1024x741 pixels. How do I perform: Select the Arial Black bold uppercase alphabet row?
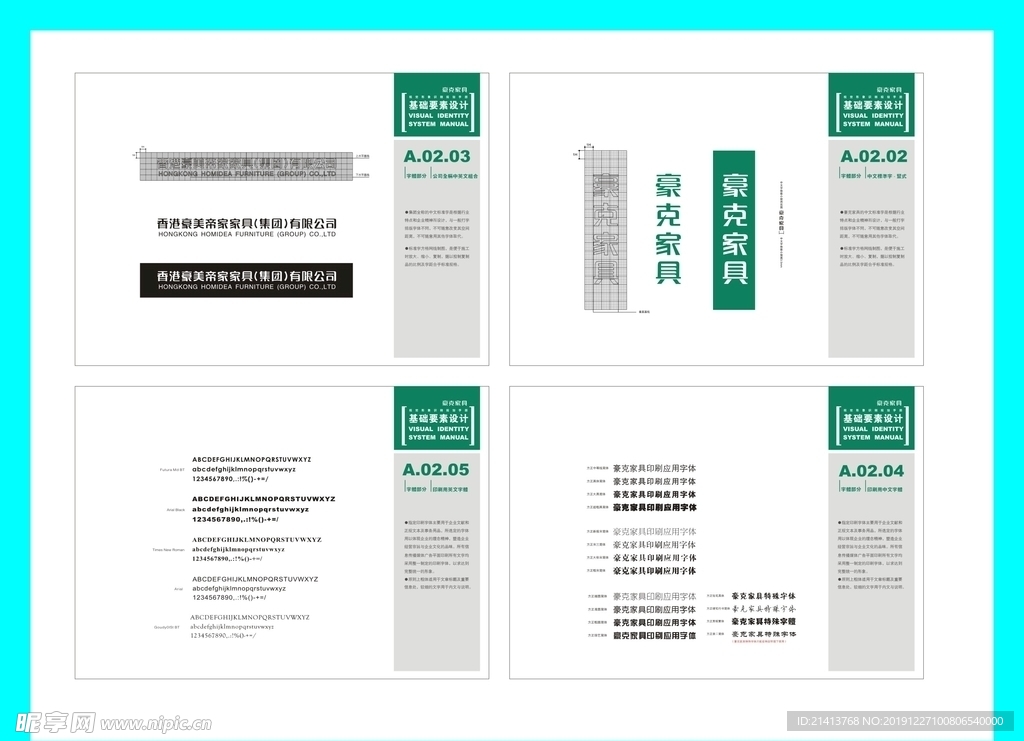point(263,499)
